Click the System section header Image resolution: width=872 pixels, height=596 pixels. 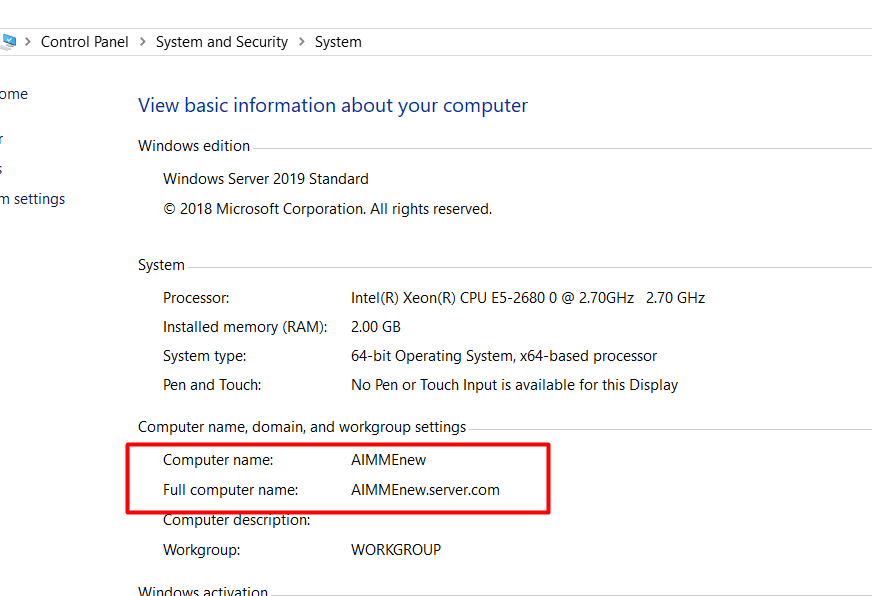point(161,264)
